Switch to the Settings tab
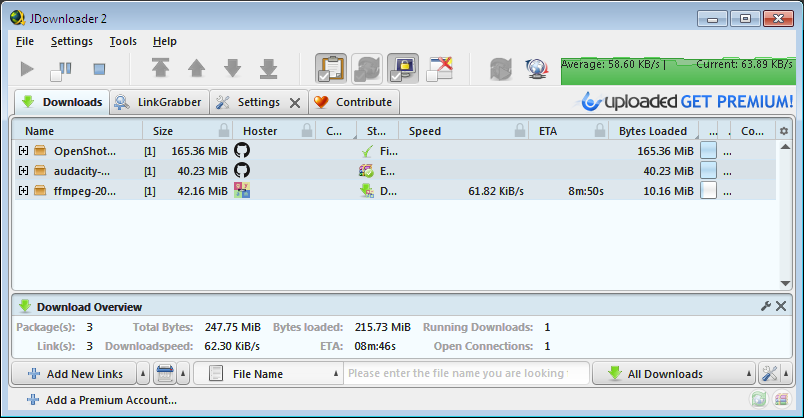The image size is (805, 418). (x=258, y=102)
